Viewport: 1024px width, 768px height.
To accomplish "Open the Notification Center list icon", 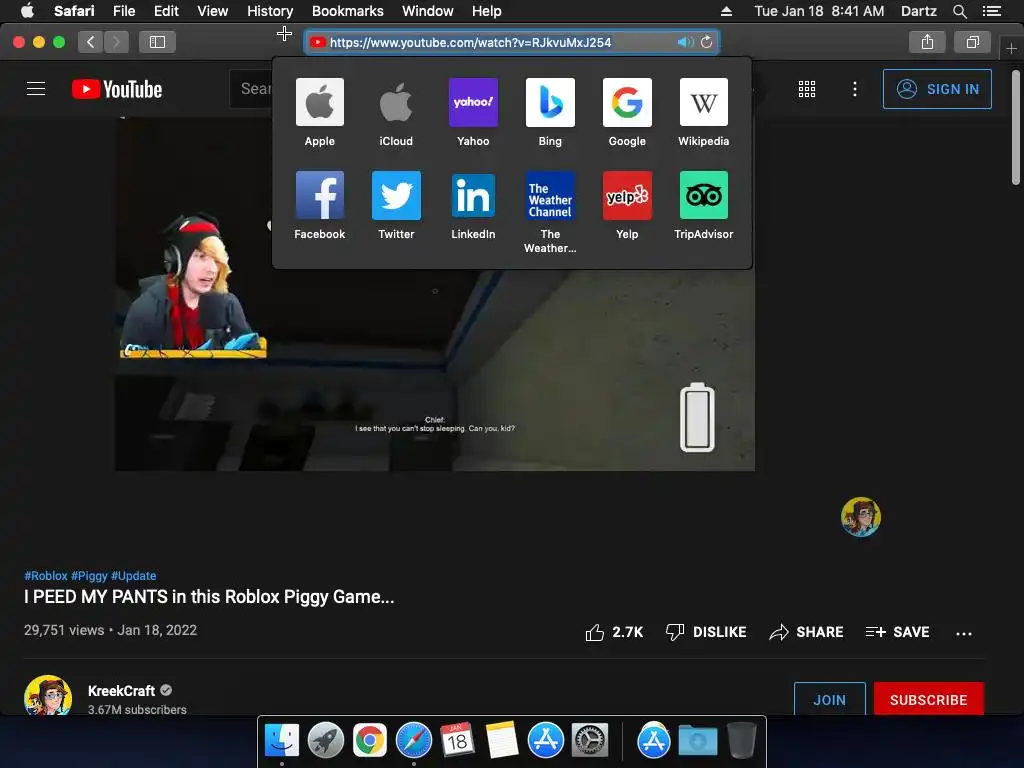I will tap(992, 11).
